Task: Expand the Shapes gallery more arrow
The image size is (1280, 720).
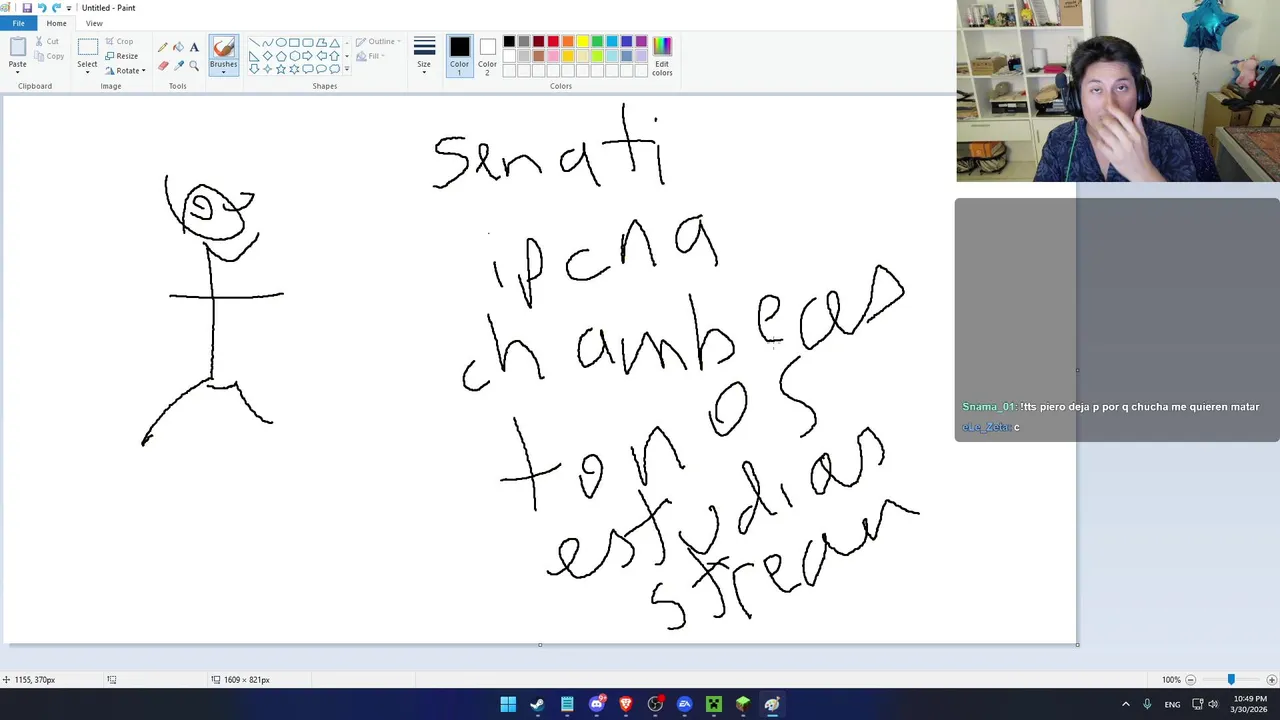Action: pos(347,69)
